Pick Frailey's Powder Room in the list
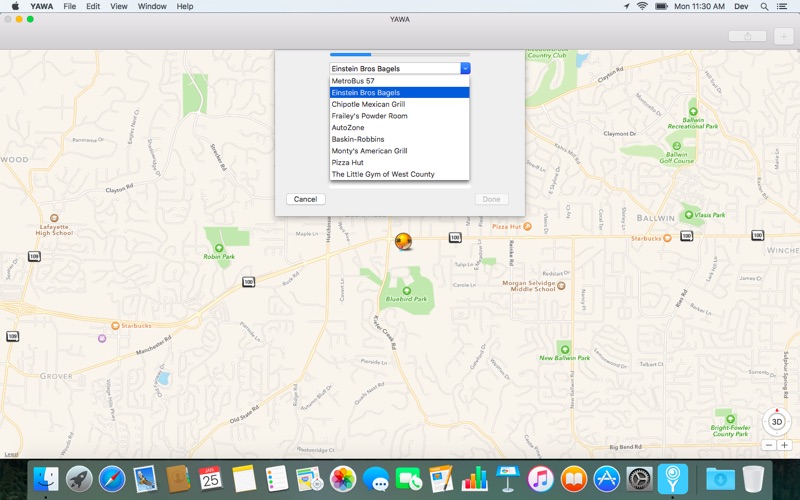 tap(399, 116)
